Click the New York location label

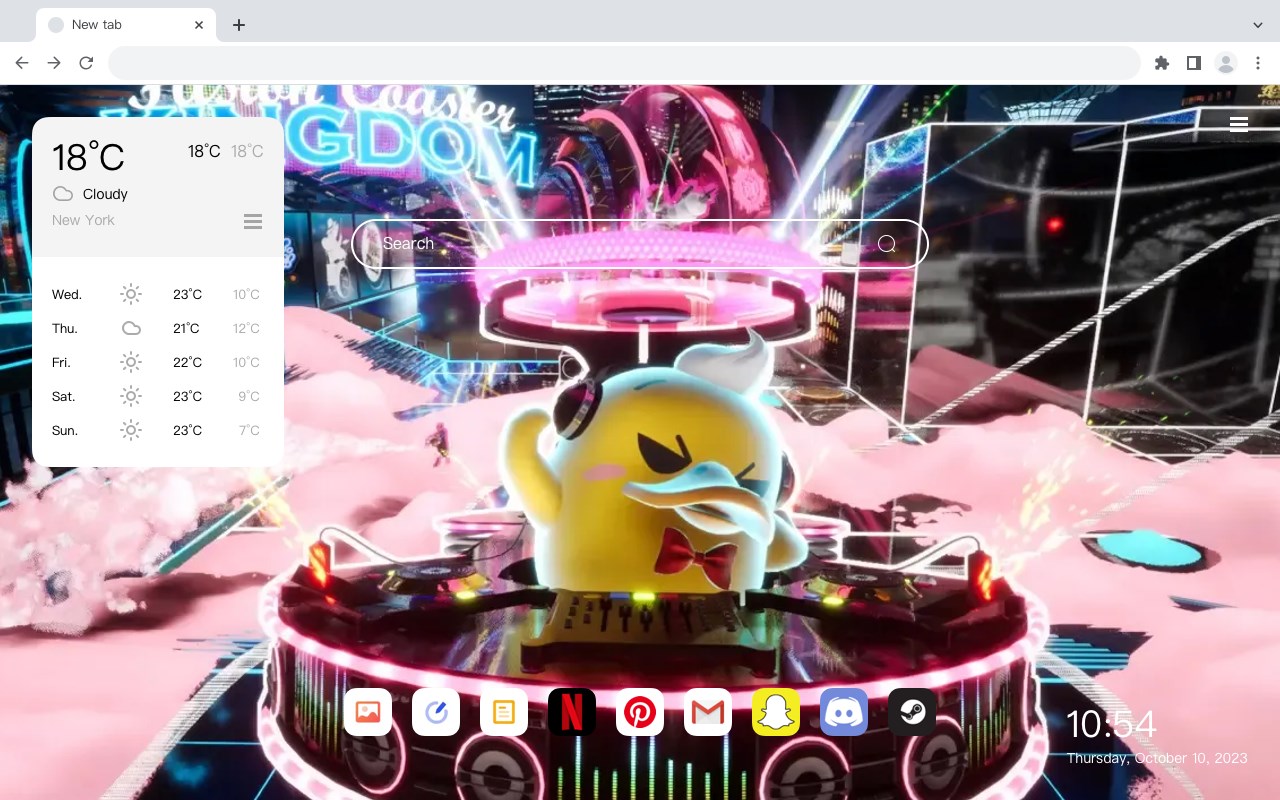(x=83, y=220)
